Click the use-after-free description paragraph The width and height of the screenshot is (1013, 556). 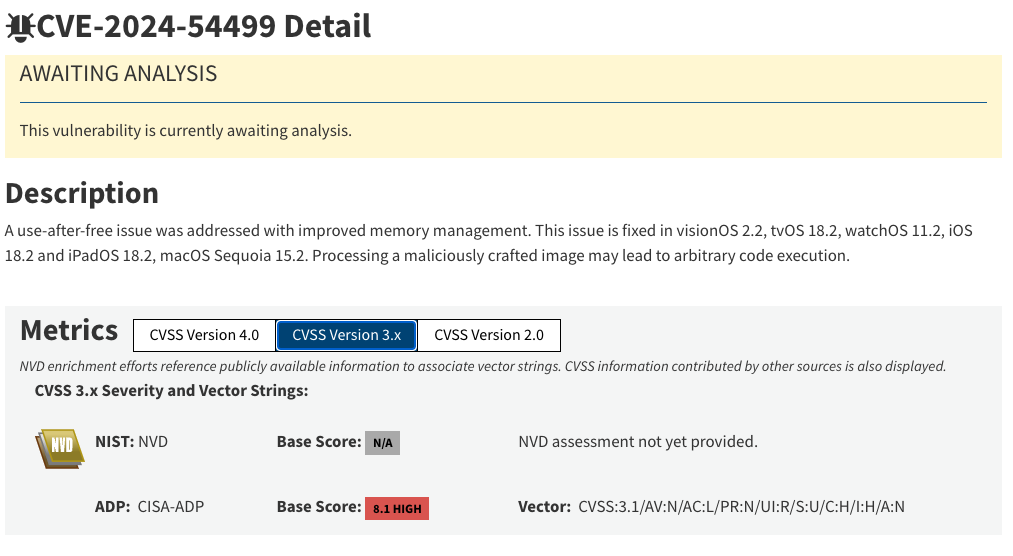(488, 243)
